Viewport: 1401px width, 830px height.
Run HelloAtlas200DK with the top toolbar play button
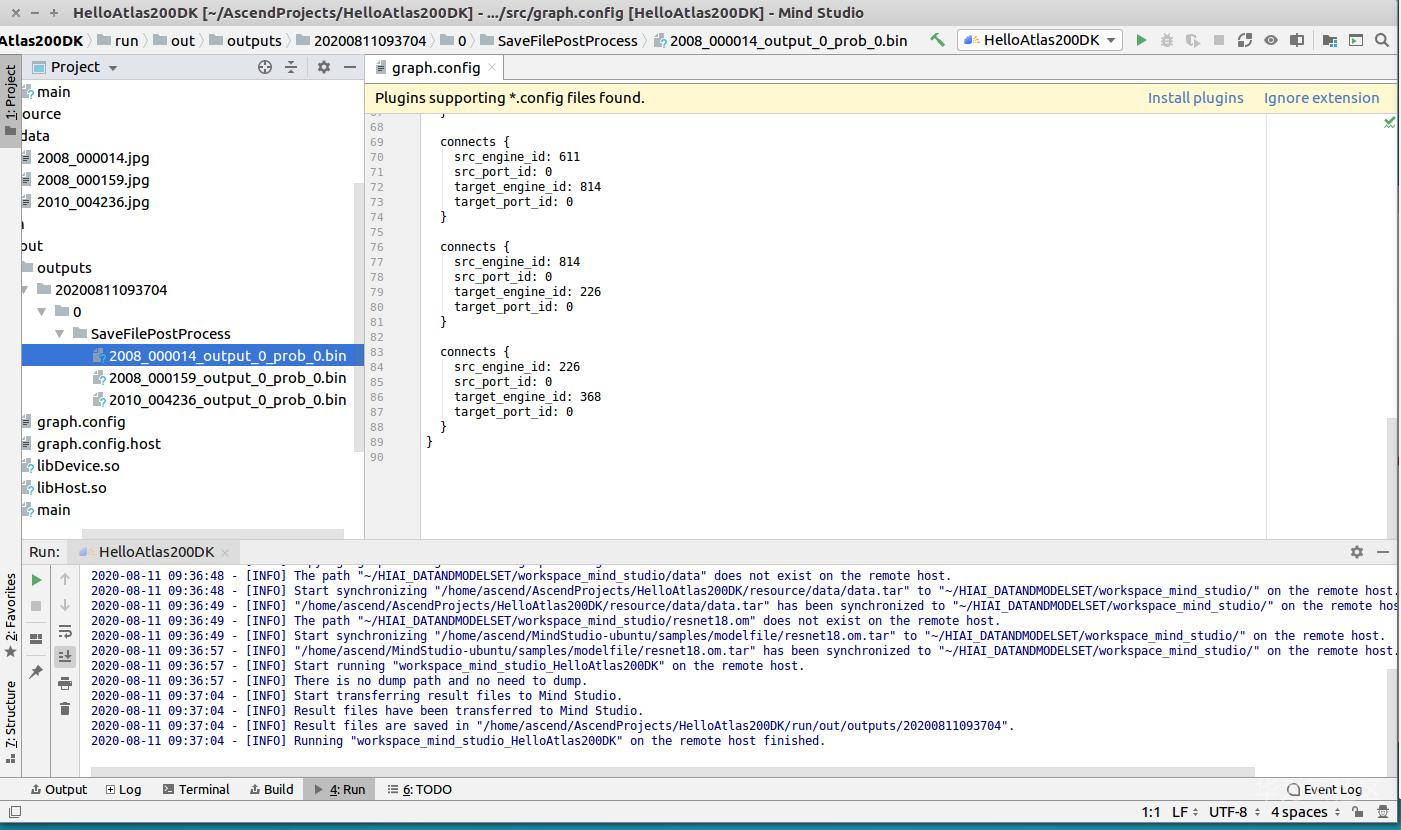1141,40
